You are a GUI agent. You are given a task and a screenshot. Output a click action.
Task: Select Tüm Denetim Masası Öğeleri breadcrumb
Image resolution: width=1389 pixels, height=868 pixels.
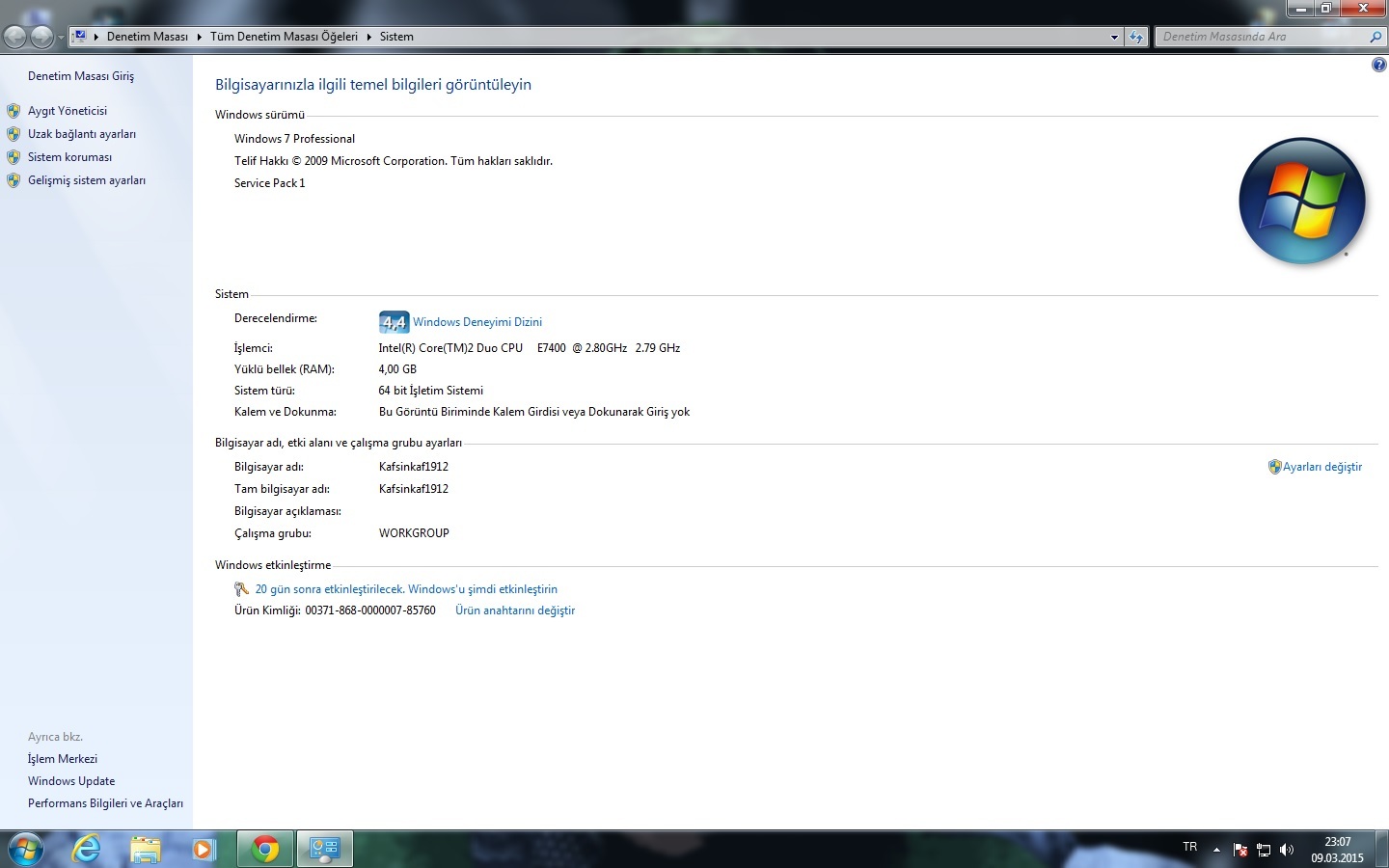coord(284,37)
